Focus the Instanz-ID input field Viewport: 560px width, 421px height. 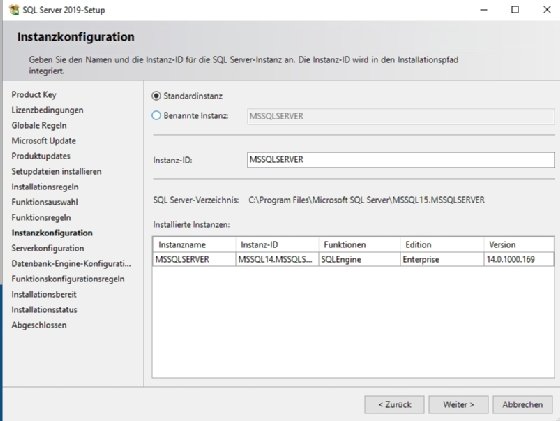coord(400,160)
